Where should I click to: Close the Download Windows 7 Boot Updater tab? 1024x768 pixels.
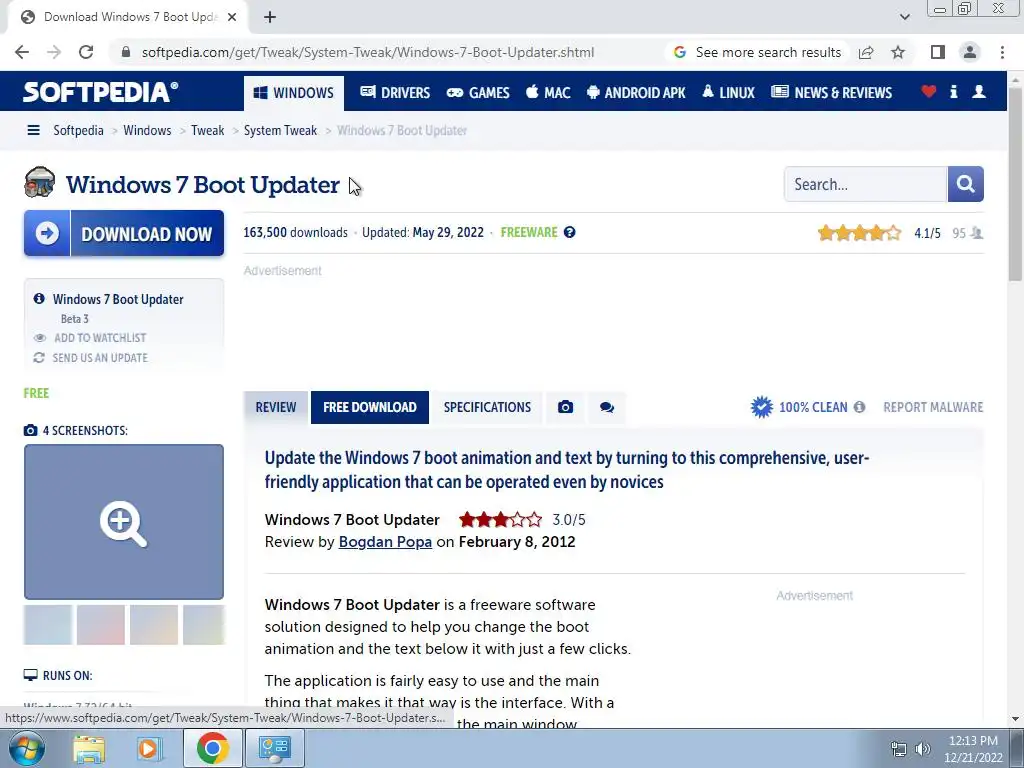tap(232, 17)
